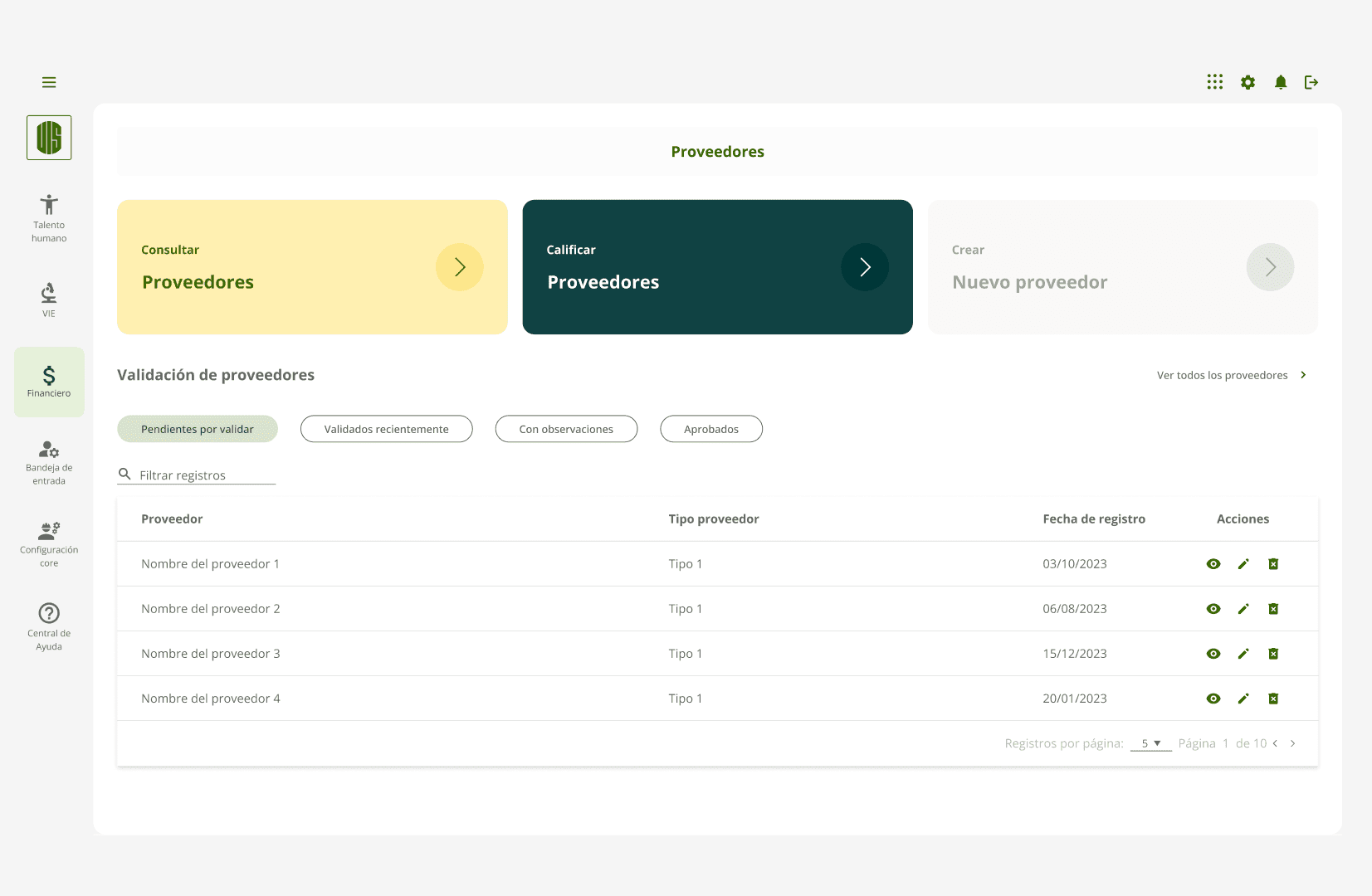Select the Aprobados filter
Image resolution: width=1372 pixels, height=896 pixels.
[x=711, y=429]
